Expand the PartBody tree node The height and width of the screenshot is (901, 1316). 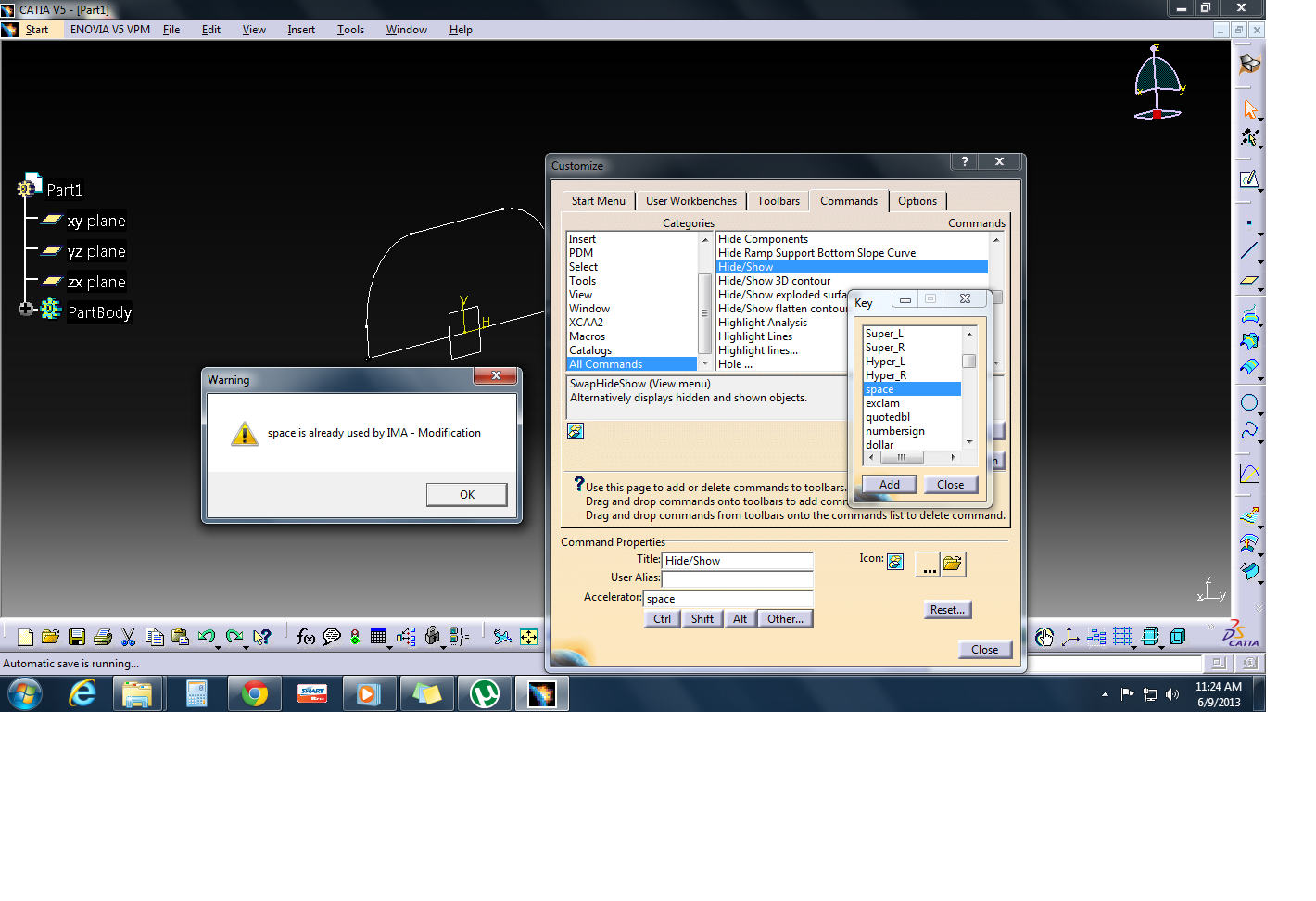click(26, 309)
